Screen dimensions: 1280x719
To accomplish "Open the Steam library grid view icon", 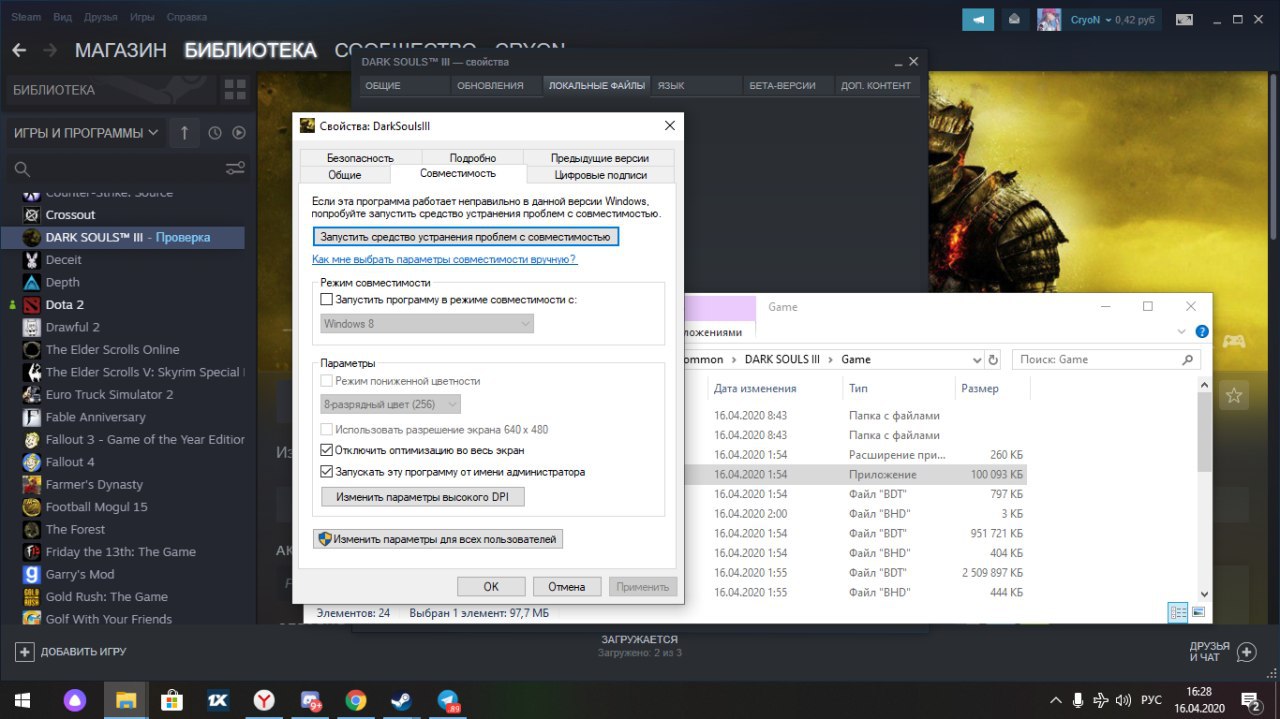I will (235, 90).
